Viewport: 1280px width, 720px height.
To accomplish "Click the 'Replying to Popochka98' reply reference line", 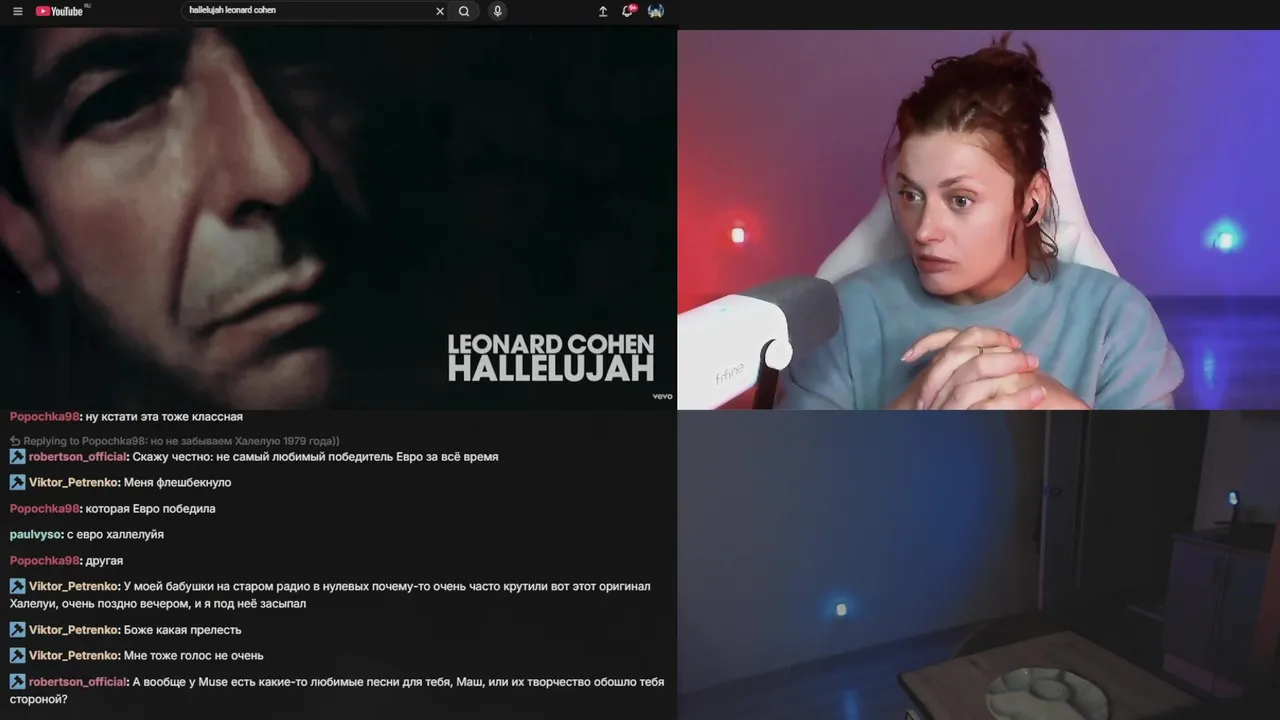I will point(175,441).
